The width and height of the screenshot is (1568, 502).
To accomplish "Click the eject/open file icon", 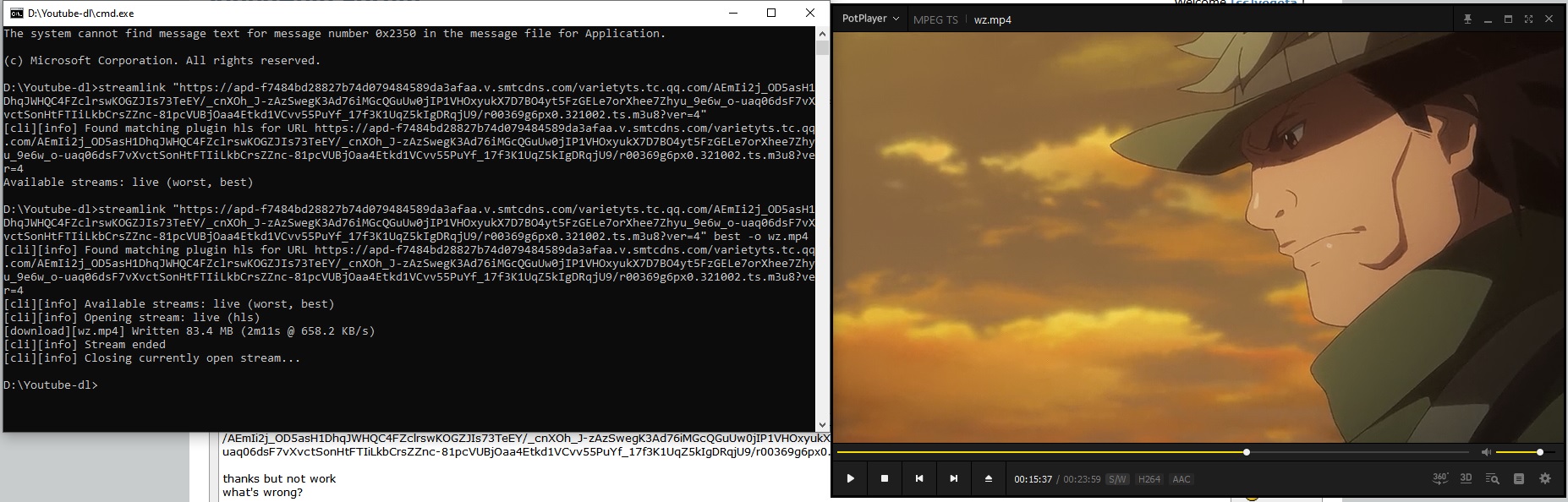I will 989,478.
